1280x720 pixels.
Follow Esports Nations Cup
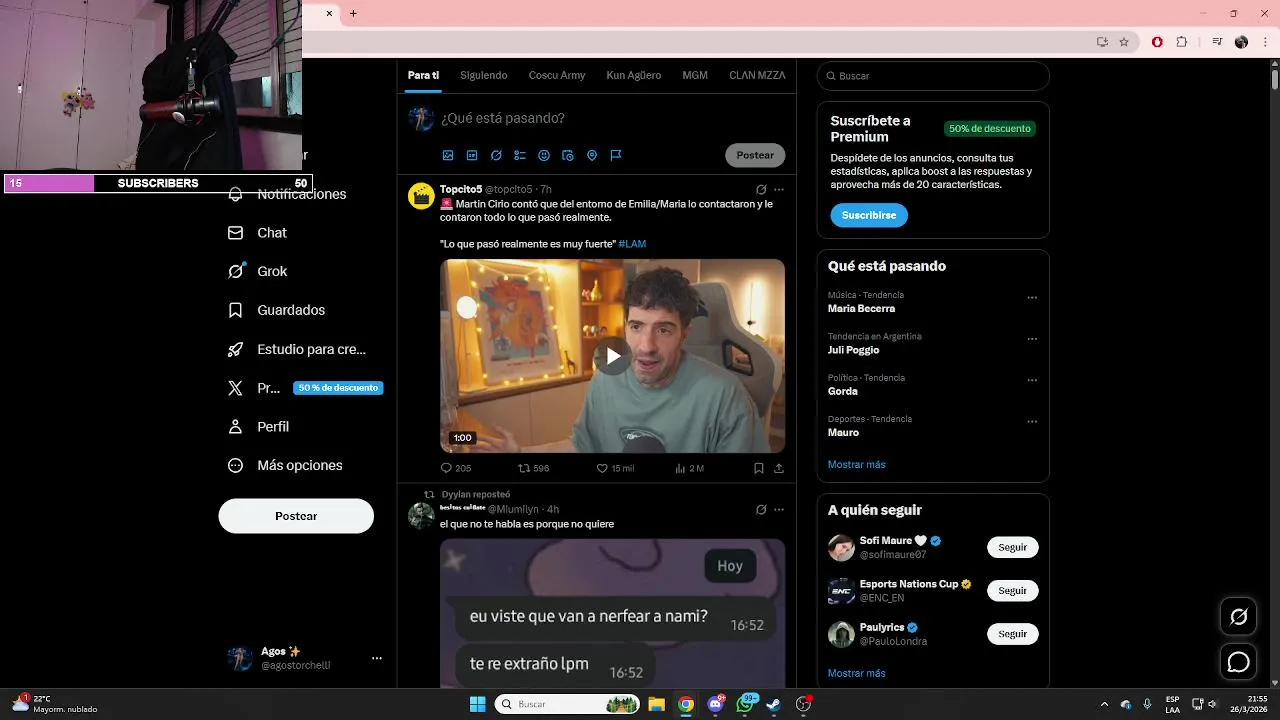tap(1013, 591)
